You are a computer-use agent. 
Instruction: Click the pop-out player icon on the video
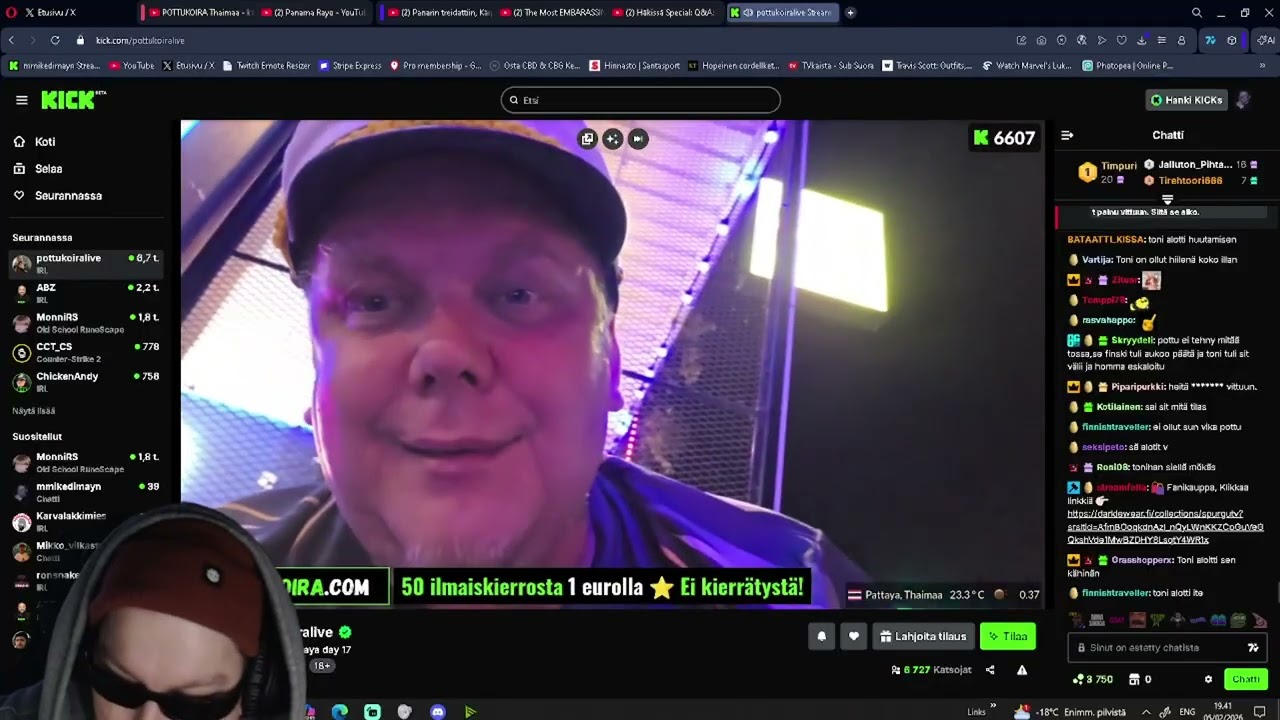tap(587, 139)
